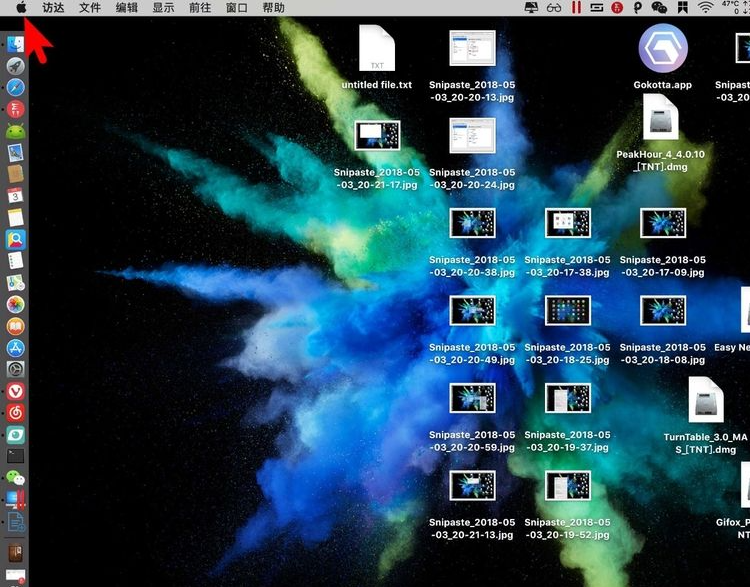Screen dimensions: 750x587
Task: Launch the App Store from dock
Action: point(15,348)
